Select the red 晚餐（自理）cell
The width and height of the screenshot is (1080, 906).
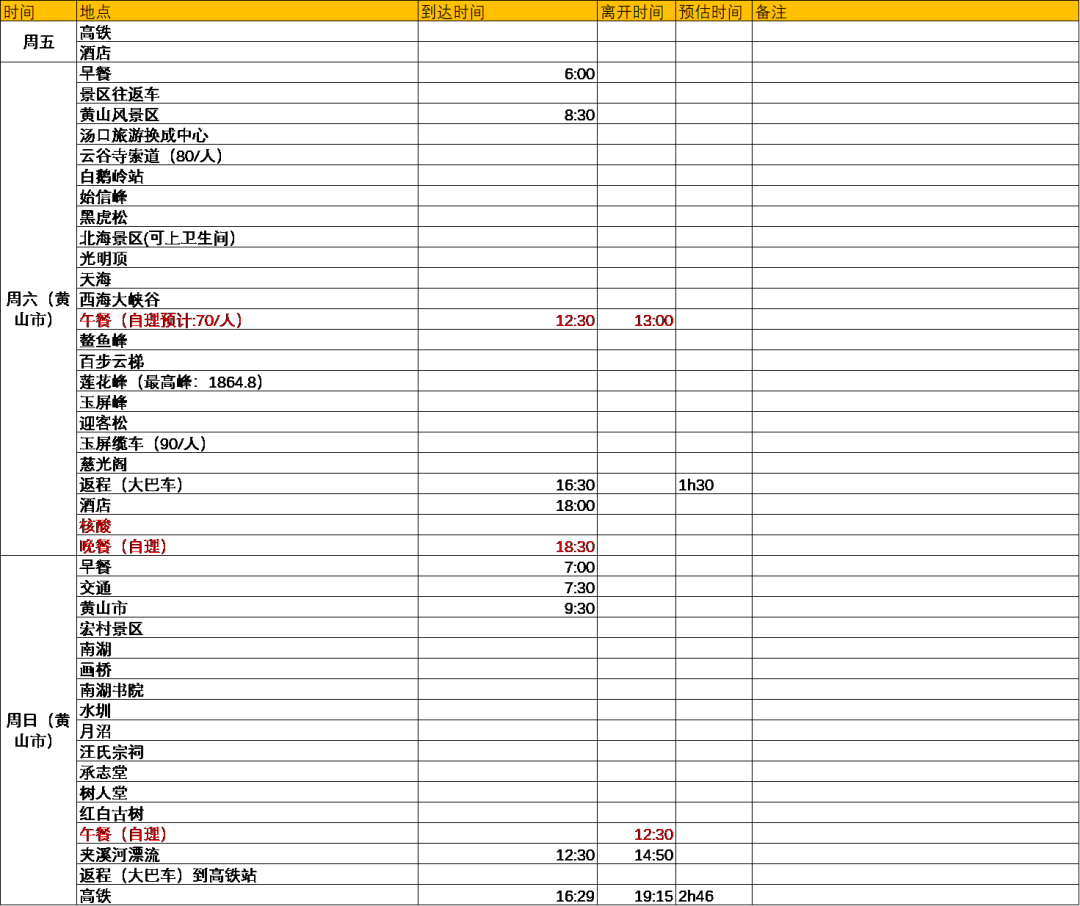(x=247, y=546)
